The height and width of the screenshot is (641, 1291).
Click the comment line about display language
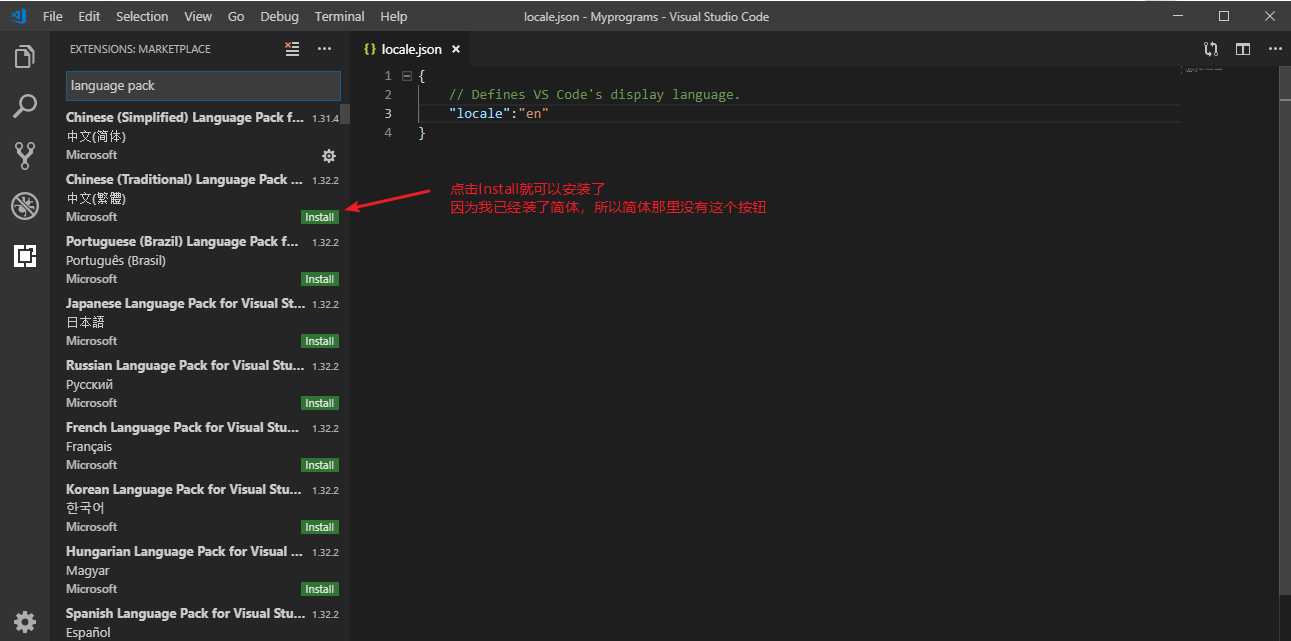click(594, 95)
